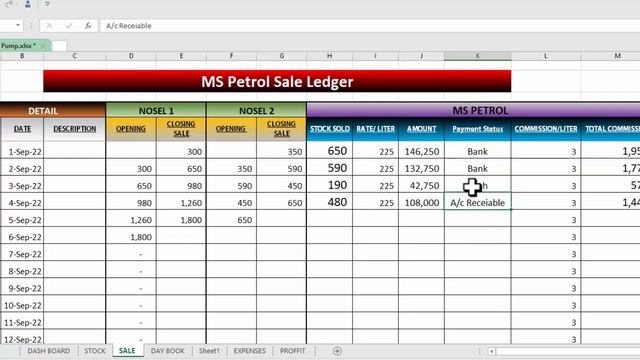Click the NOSEL 2 header cell

coord(256,111)
